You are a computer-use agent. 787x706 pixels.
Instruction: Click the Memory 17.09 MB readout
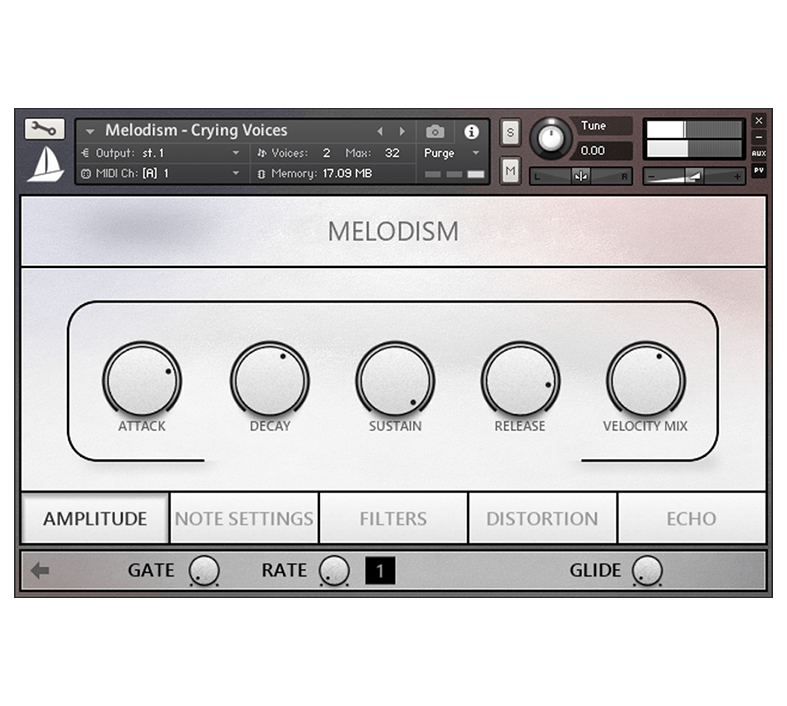click(347, 174)
